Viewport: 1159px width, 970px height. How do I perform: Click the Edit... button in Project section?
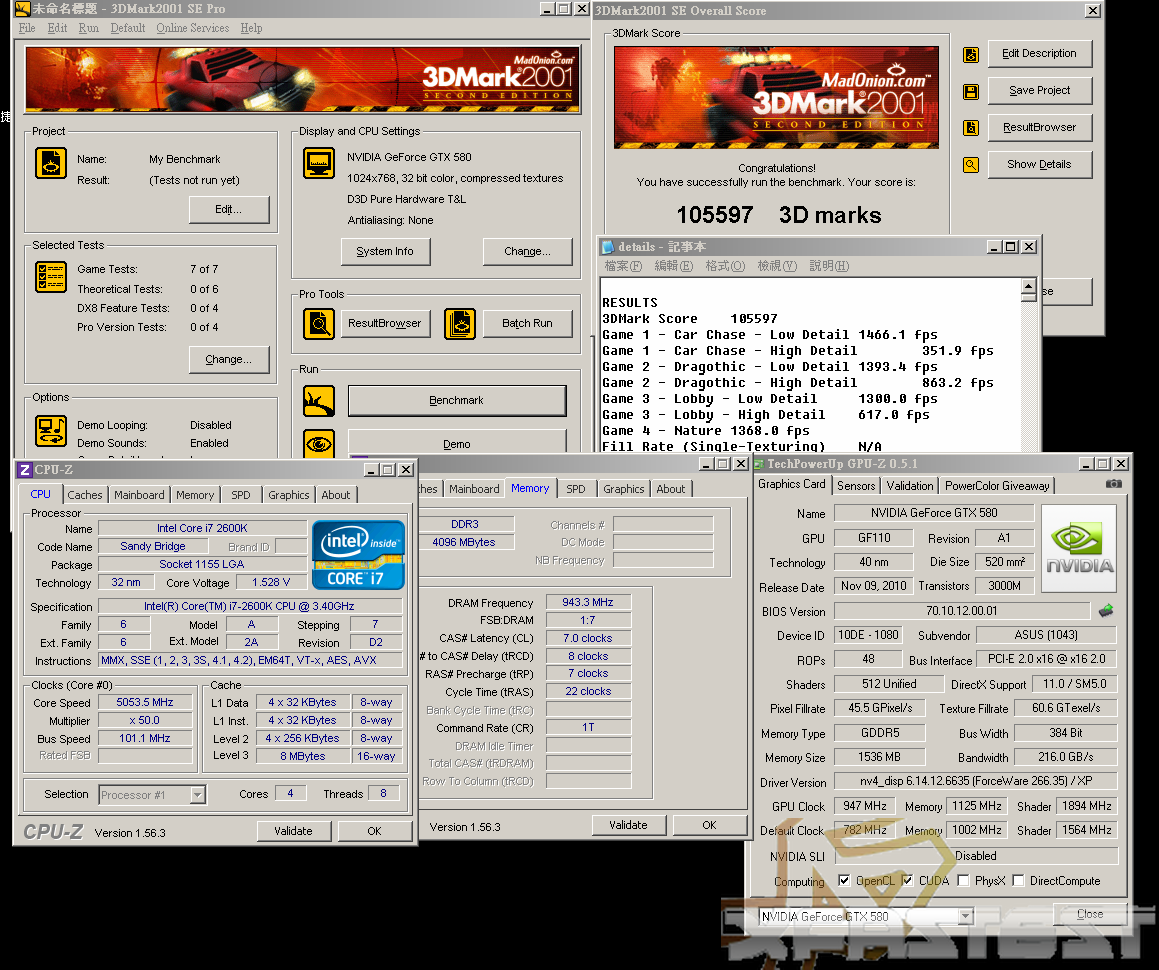(229, 210)
